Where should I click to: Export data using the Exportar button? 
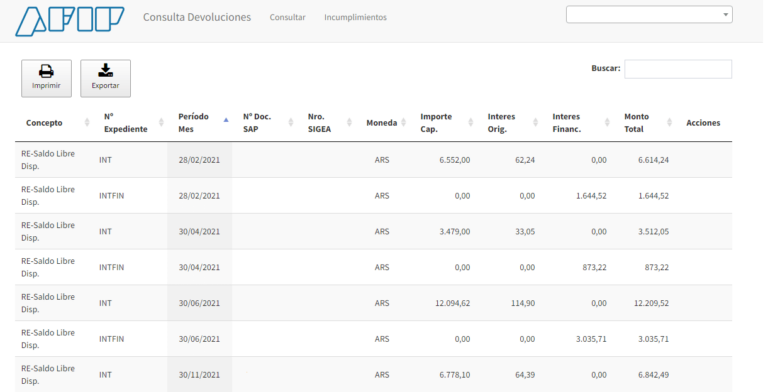coord(105,78)
